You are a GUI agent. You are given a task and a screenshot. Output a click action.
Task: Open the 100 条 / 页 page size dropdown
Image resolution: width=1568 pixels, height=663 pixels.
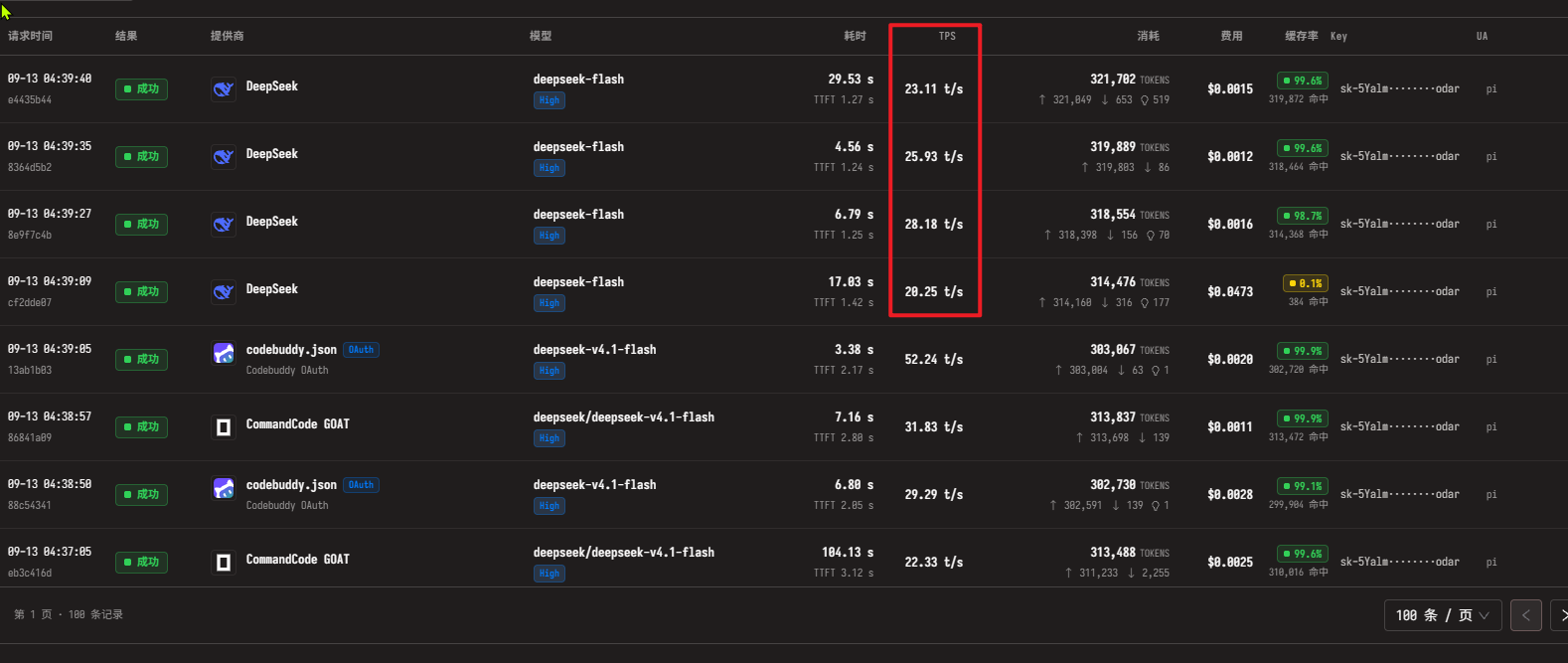(x=1442, y=615)
